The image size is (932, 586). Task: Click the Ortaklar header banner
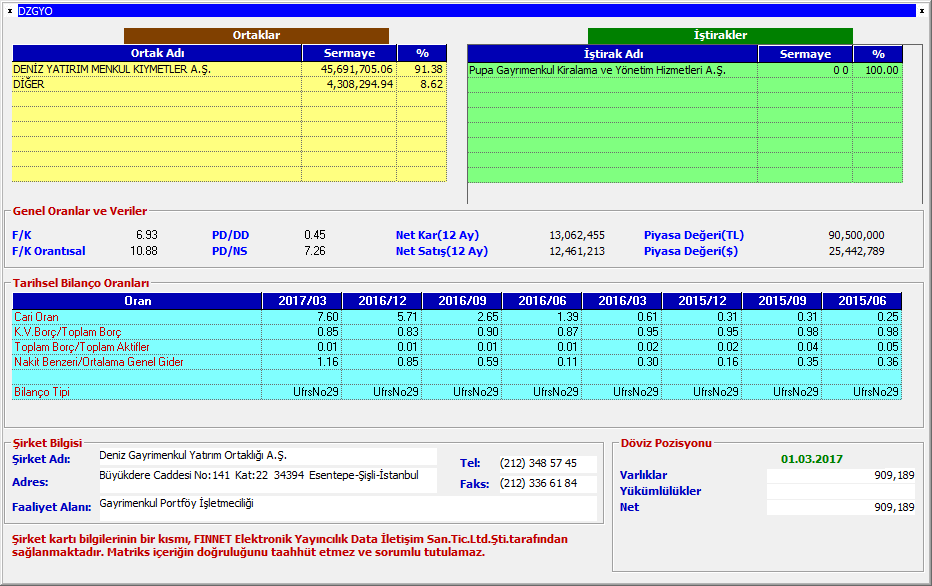pos(256,35)
